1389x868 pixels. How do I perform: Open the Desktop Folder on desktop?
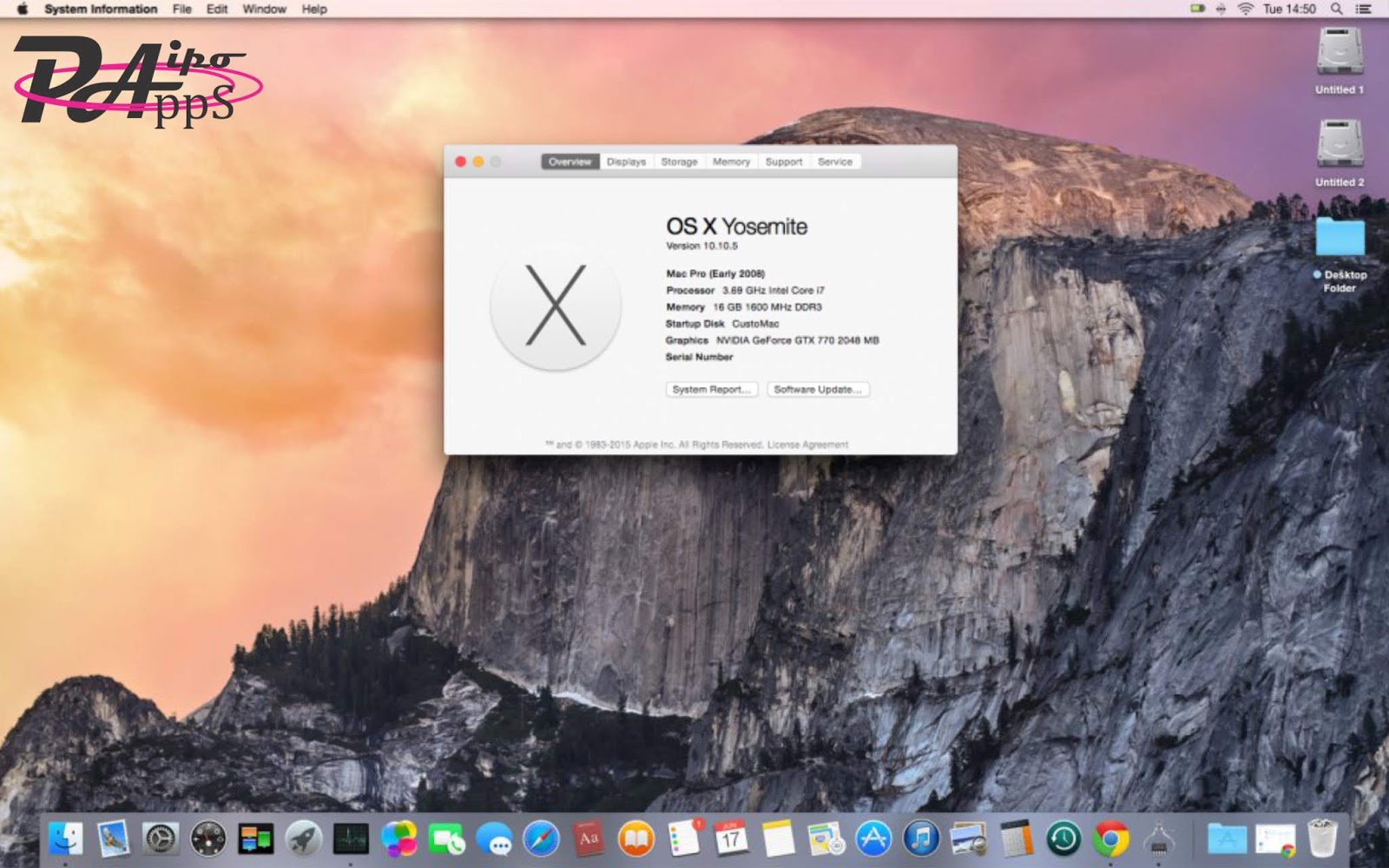click(x=1340, y=255)
